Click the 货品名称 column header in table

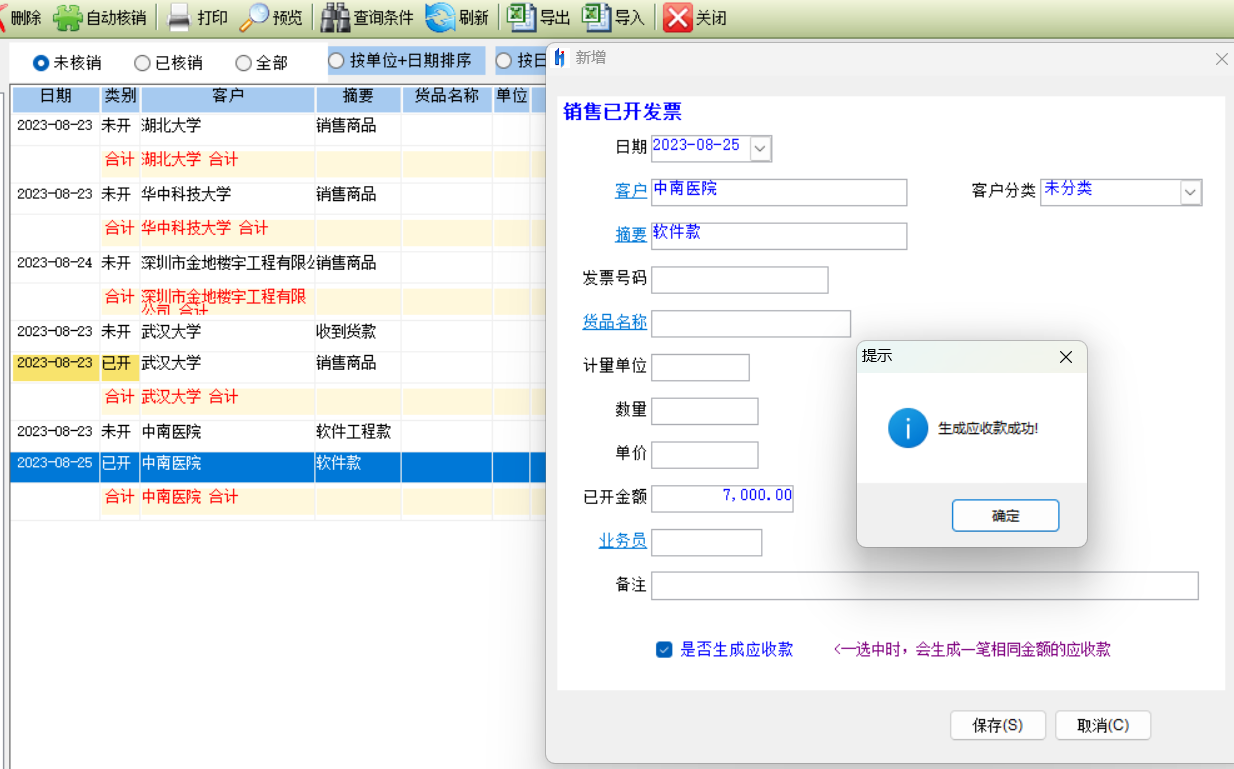pos(447,97)
